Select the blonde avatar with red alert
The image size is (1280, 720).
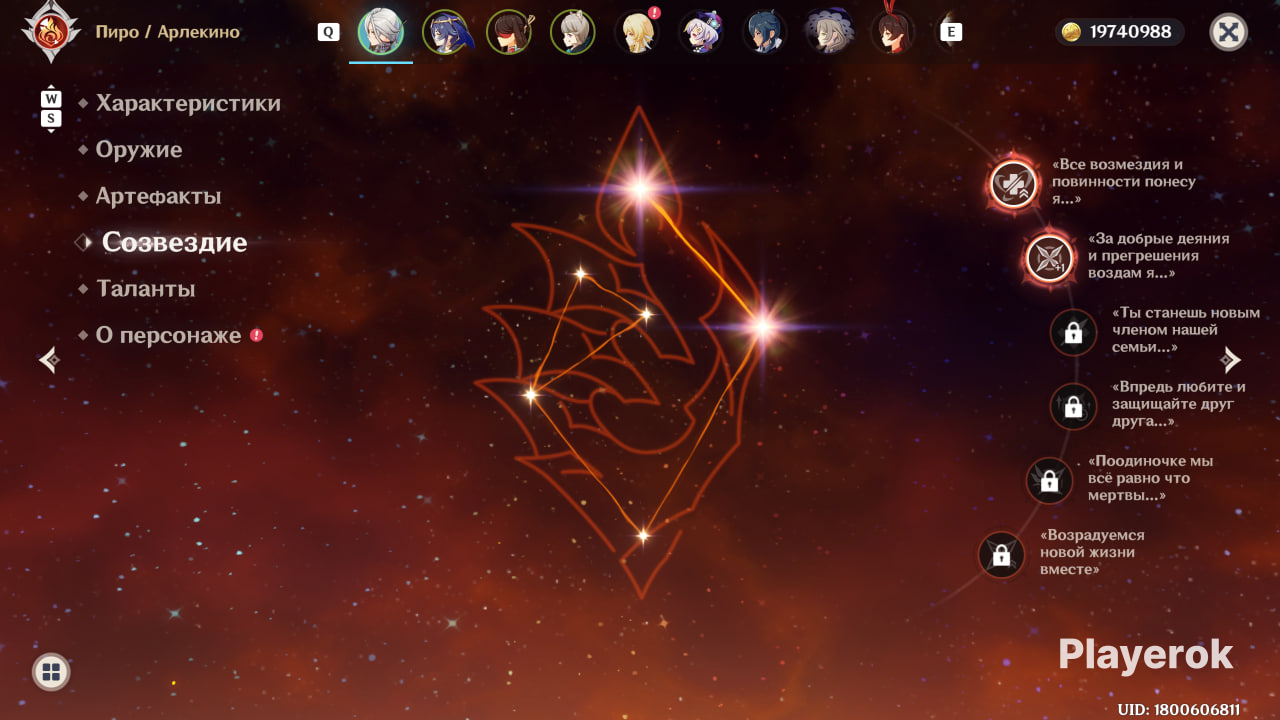pyautogui.click(x=637, y=32)
